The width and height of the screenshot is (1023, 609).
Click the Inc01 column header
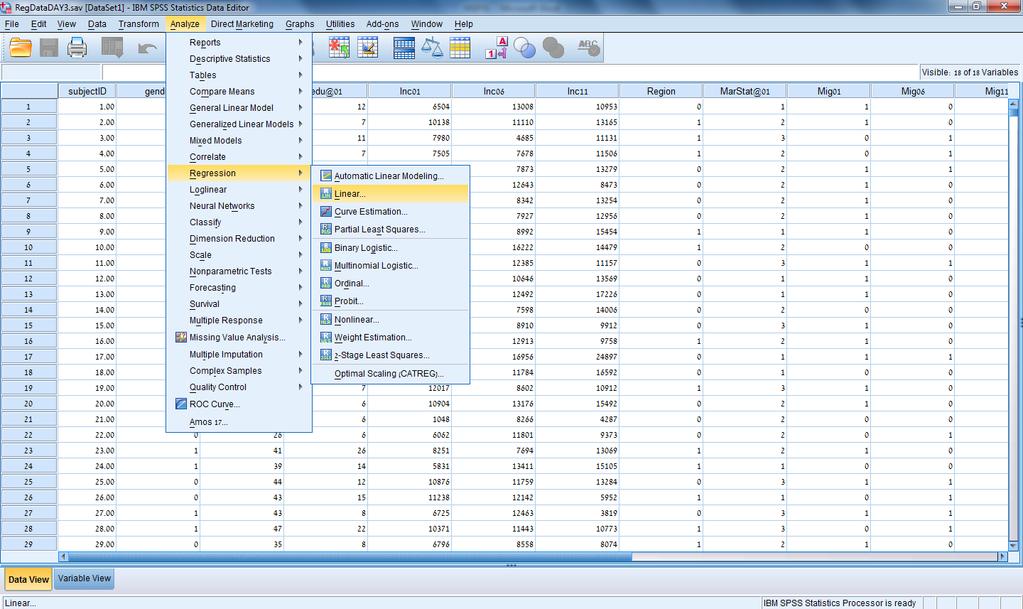[410, 91]
